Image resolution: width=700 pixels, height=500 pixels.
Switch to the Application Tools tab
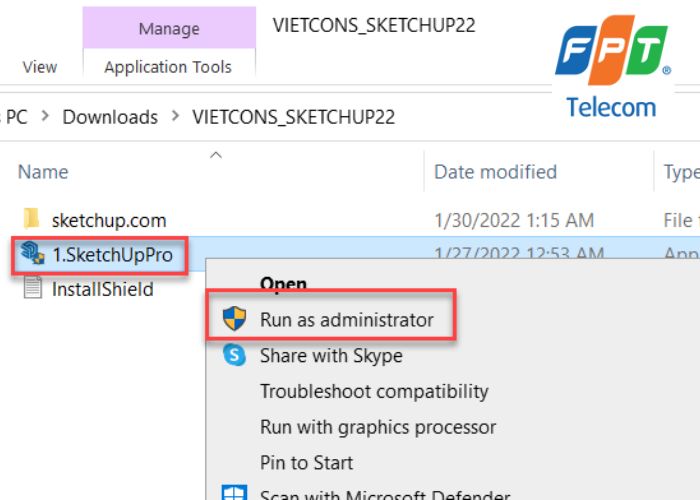pos(168,67)
